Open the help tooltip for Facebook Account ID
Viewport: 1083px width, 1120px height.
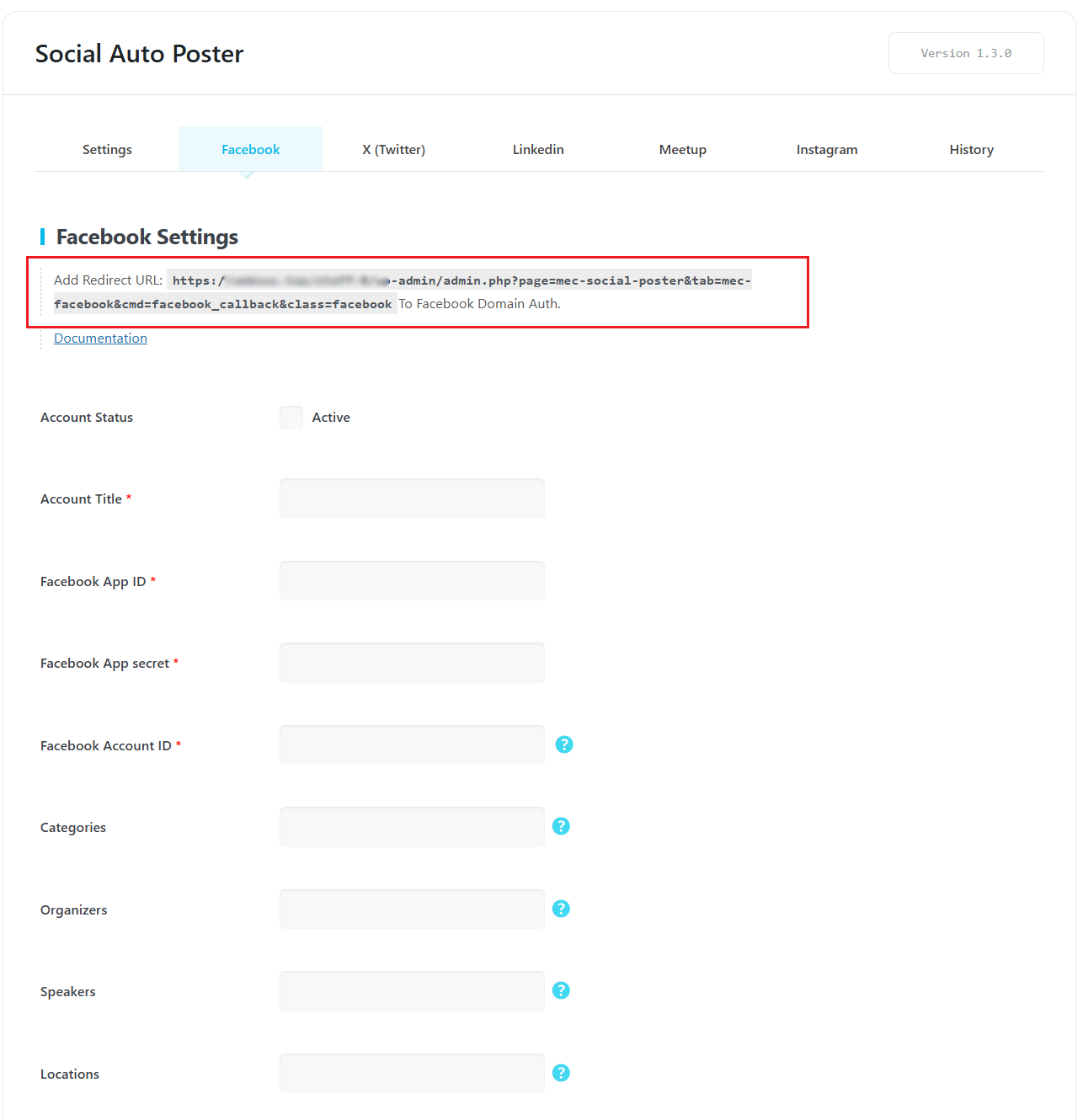pos(563,744)
